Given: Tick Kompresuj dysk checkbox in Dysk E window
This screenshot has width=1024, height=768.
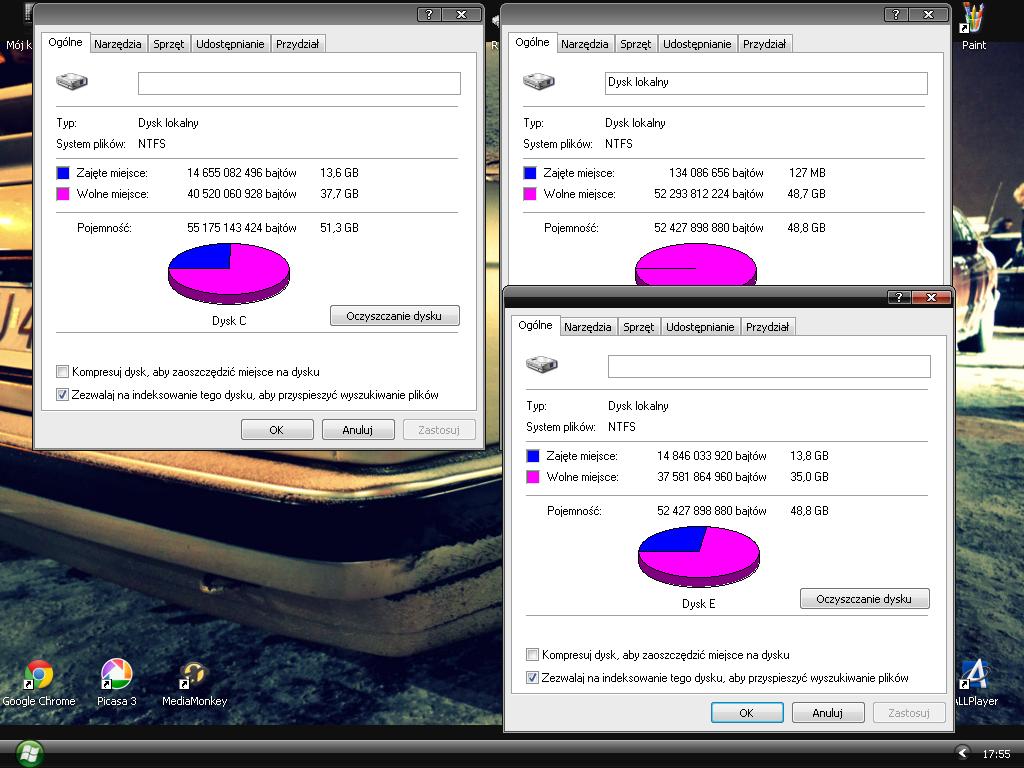Looking at the screenshot, I should coord(533,655).
